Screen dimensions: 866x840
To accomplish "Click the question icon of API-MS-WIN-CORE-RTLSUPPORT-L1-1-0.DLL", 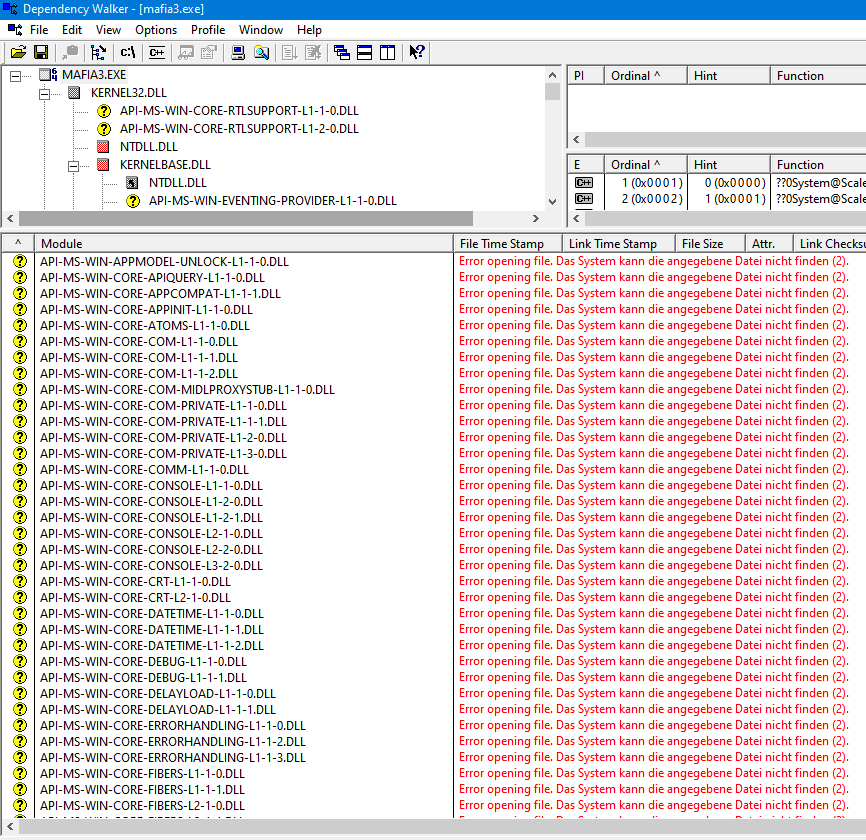I will 103,111.
